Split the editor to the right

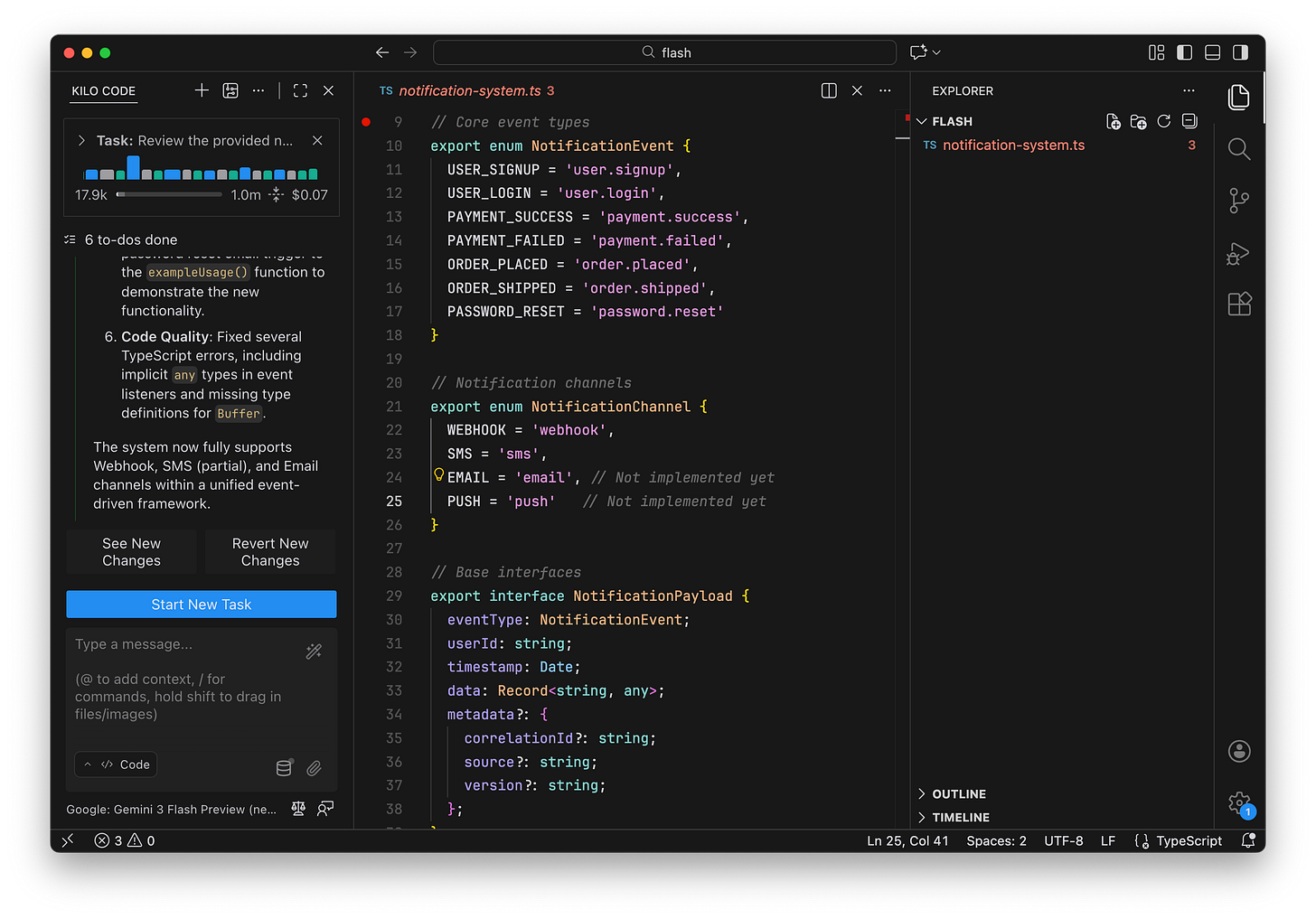[829, 90]
